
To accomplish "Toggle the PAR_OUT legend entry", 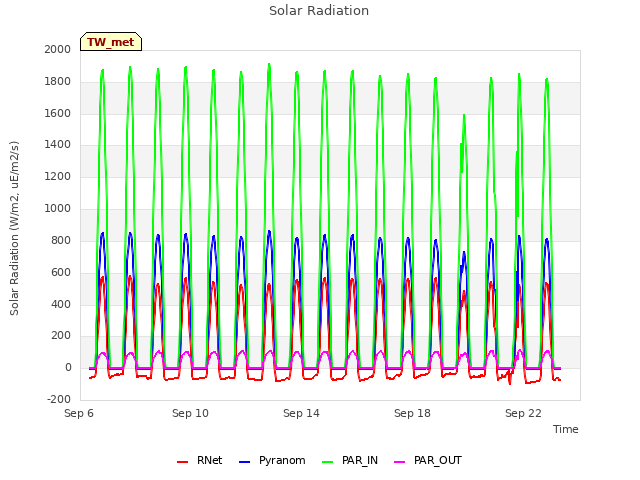I will (428, 460).
